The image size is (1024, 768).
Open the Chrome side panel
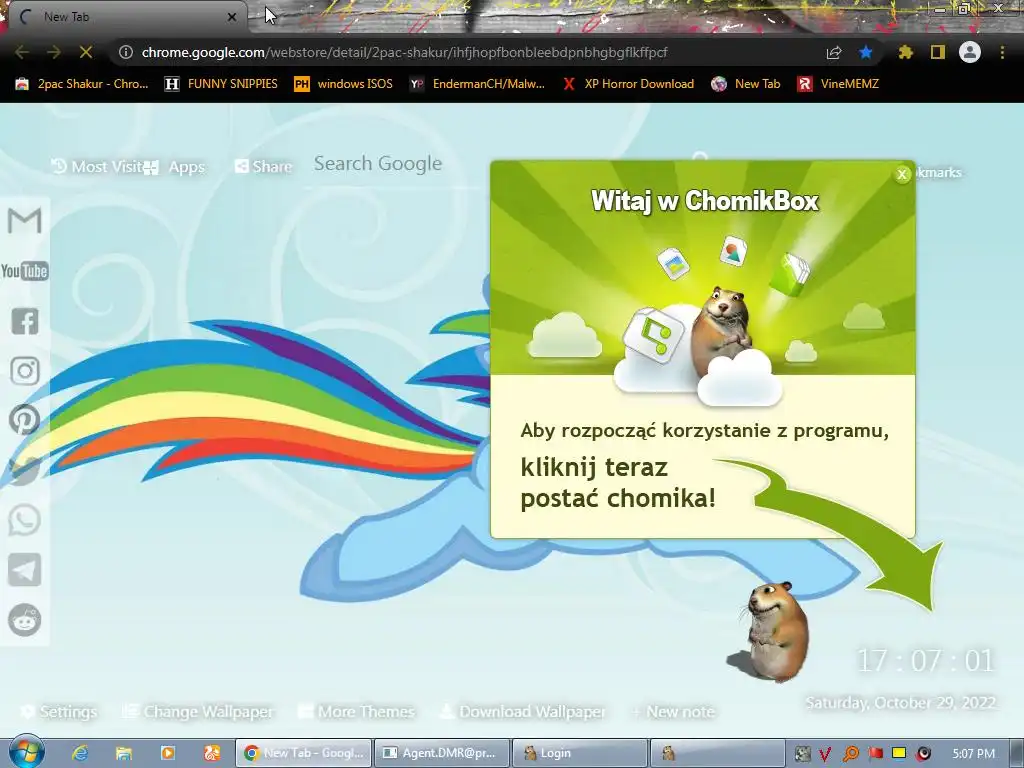pos(938,52)
